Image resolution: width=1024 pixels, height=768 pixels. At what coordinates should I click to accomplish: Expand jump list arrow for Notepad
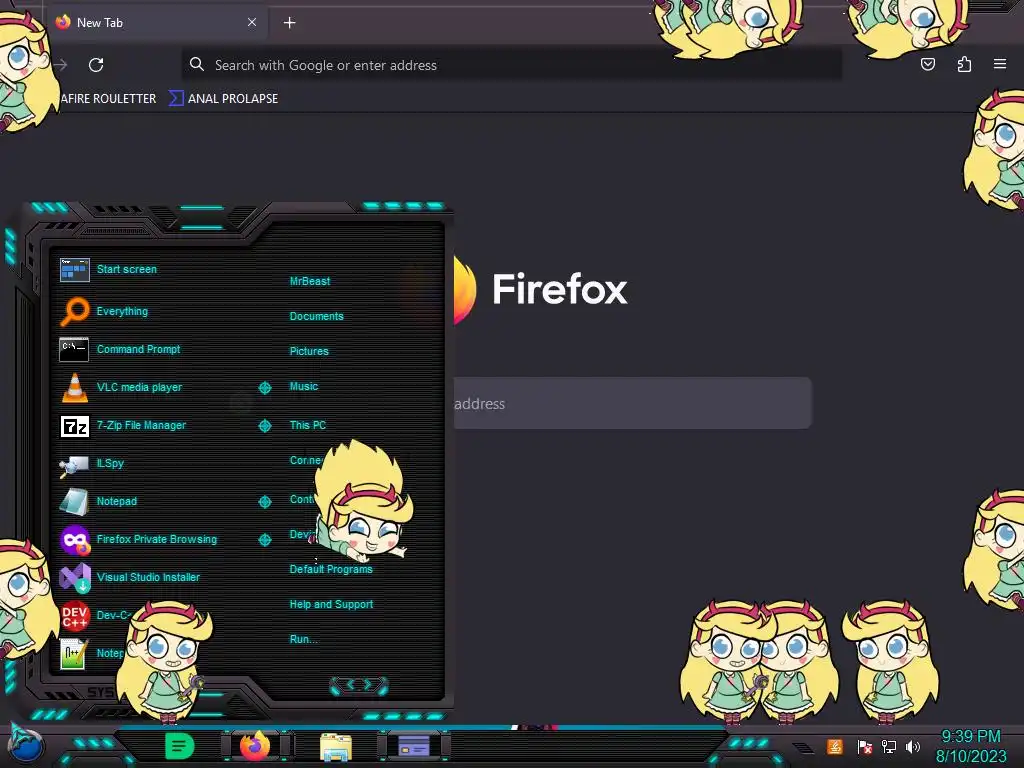tap(264, 502)
